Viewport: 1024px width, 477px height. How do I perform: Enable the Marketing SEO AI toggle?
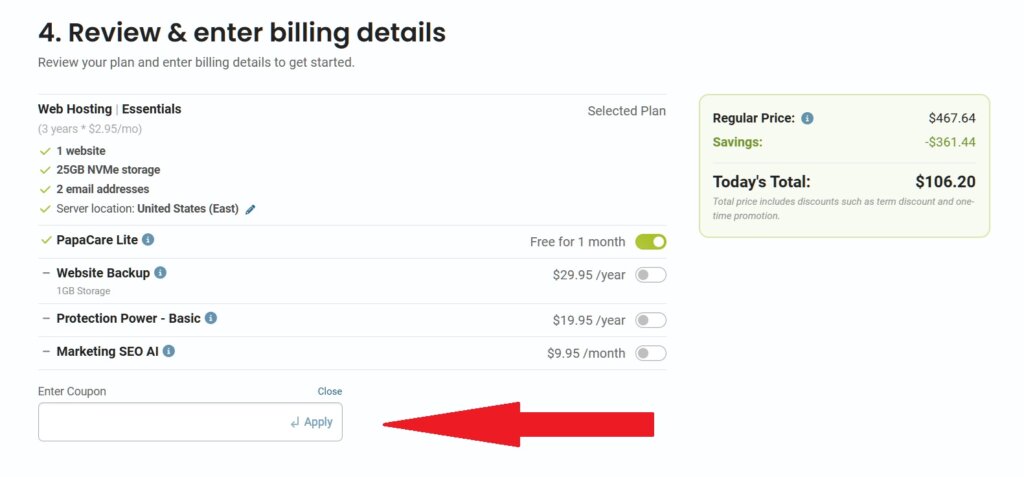tap(650, 353)
